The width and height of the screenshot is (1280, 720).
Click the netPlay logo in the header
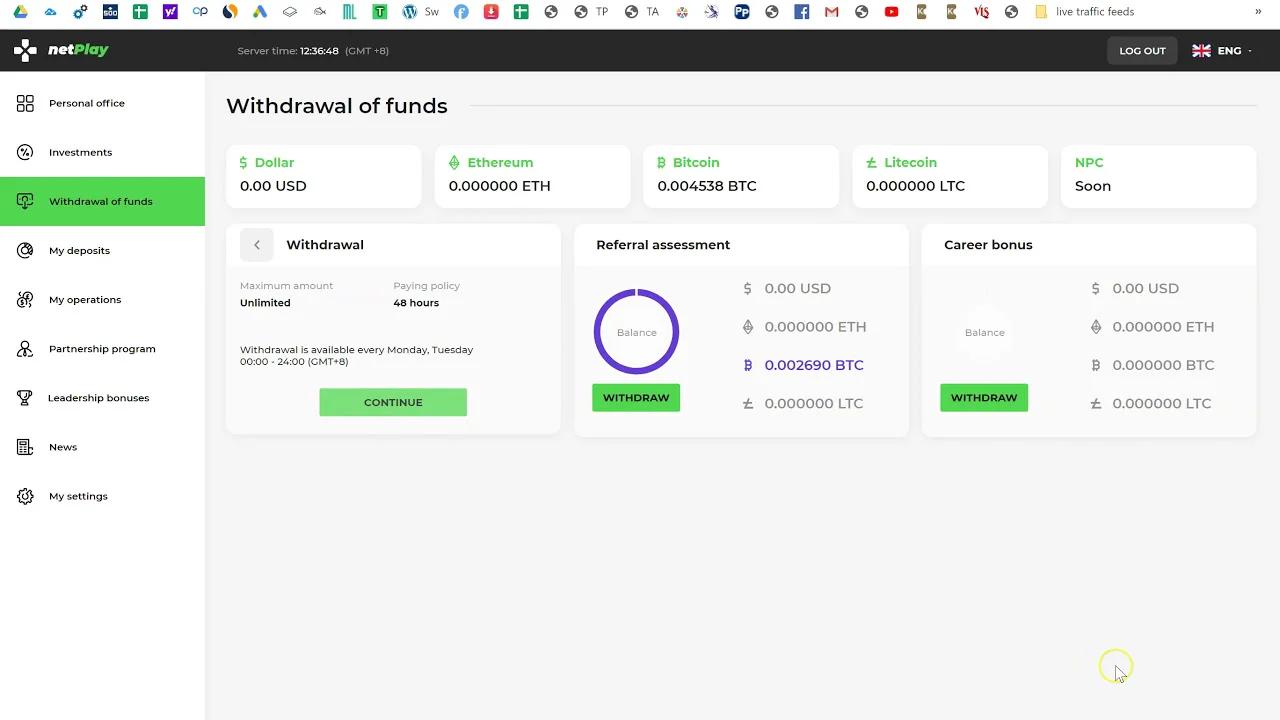(61, 50)
